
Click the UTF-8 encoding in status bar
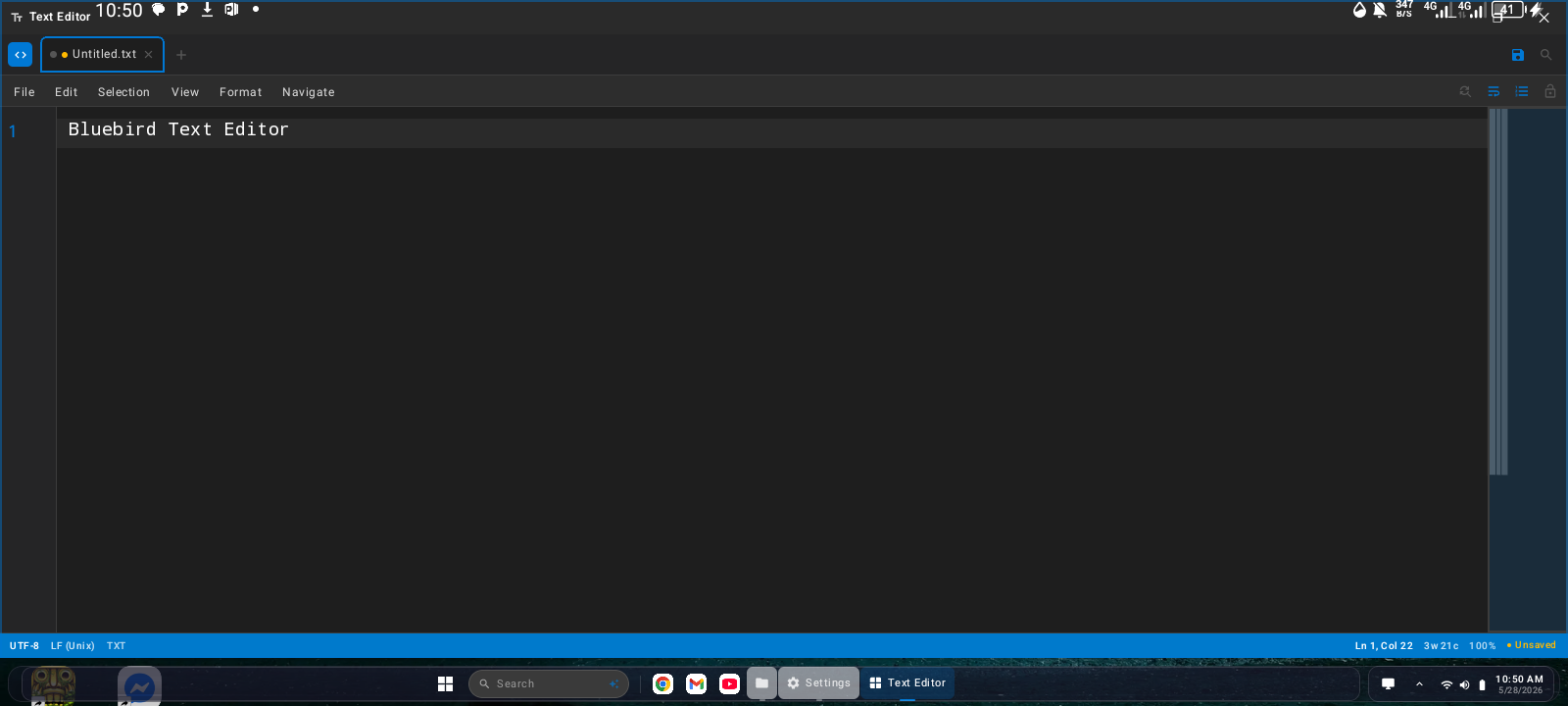pos(24,646)
